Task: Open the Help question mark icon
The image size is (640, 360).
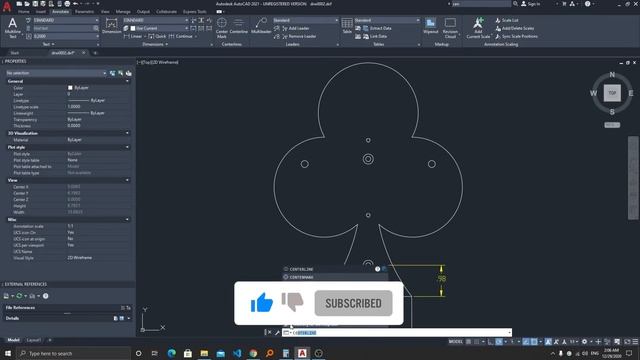Action: pyautogui.click(x=587, y=4)
